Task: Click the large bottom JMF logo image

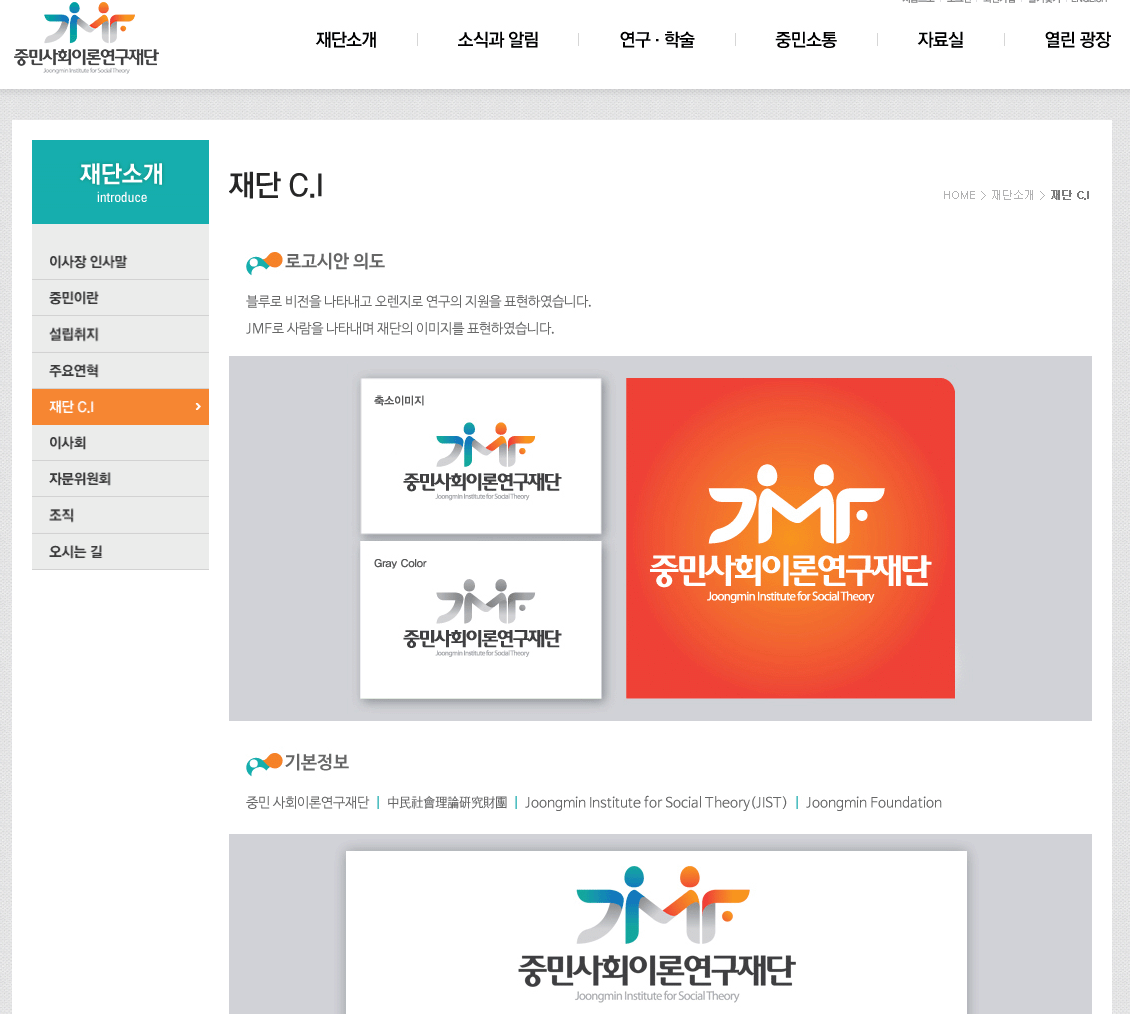Action: click(x=657, y=933)
